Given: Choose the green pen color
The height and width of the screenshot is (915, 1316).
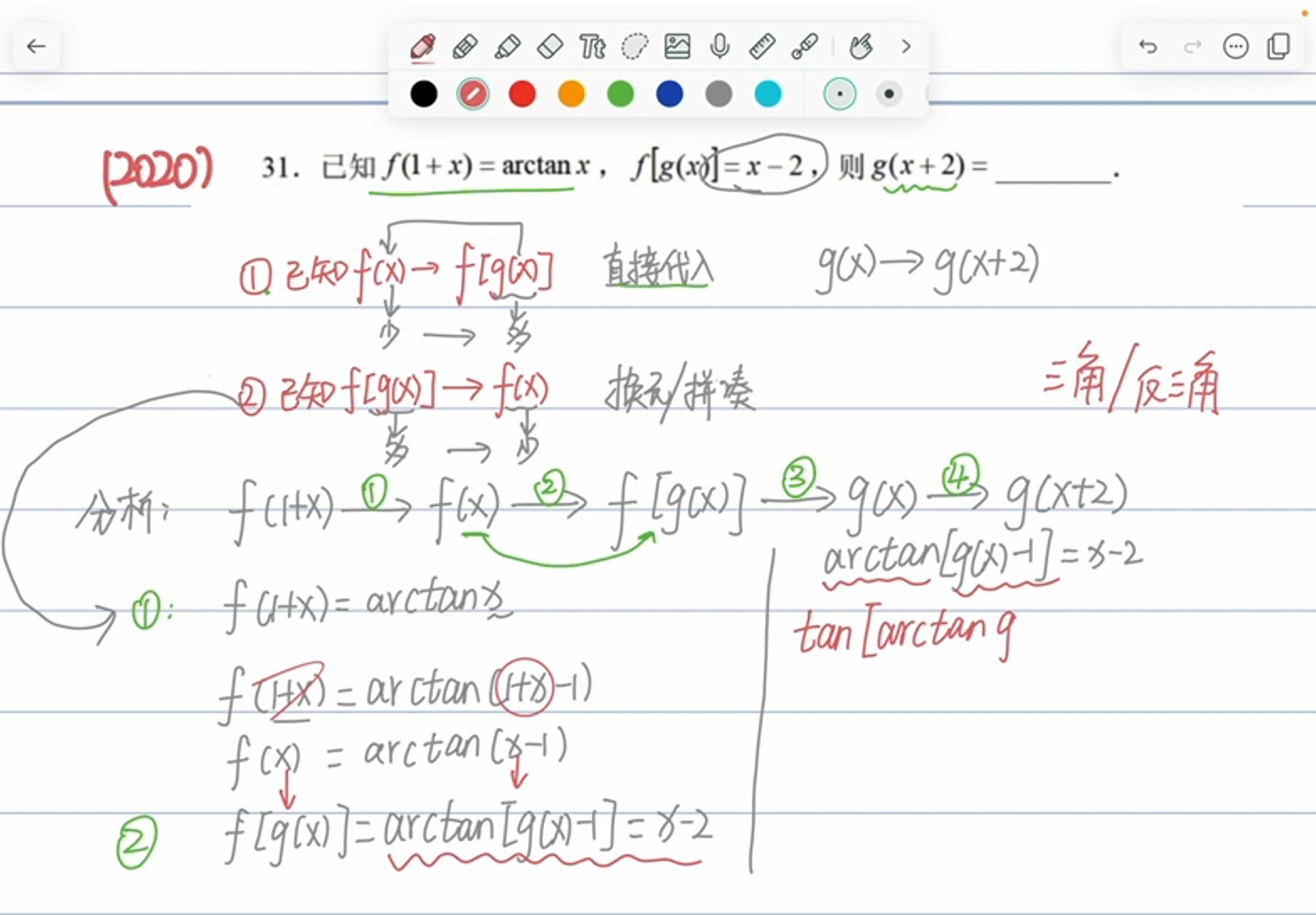Looking at the screenshot, I should (621, 94).
